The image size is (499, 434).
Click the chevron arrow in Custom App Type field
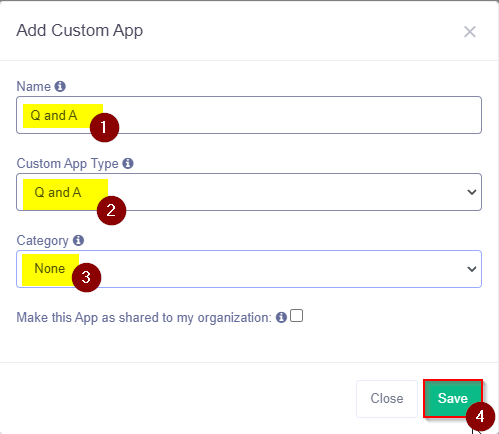coord(472,192)
